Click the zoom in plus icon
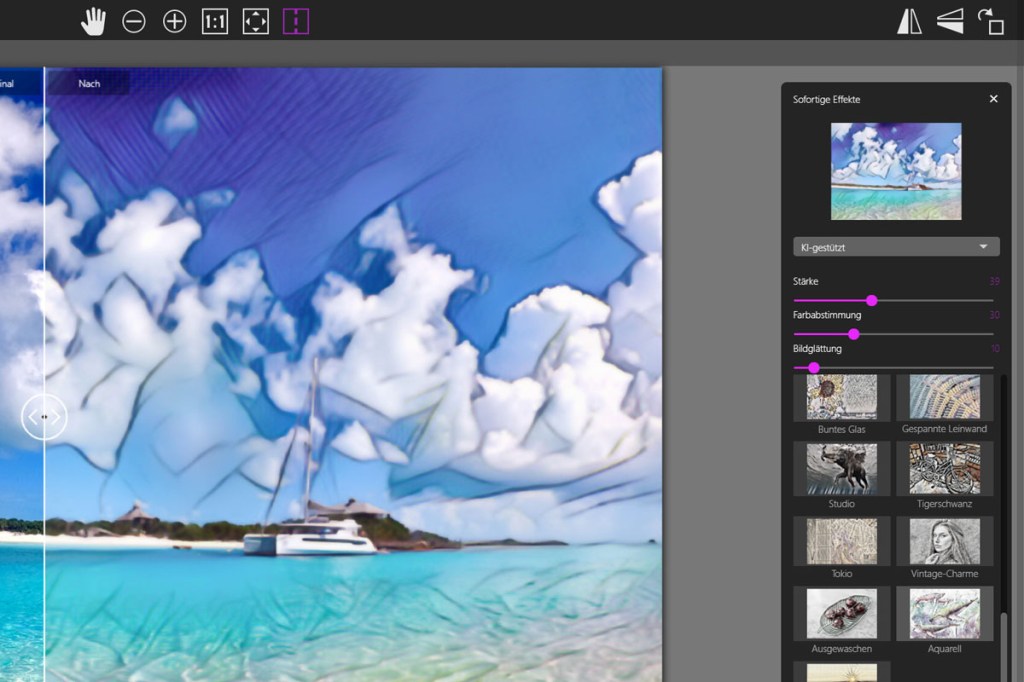Image resolution: width=1024 pixels, height=682 pixels. pyautogui.click(x=174, y=22)
